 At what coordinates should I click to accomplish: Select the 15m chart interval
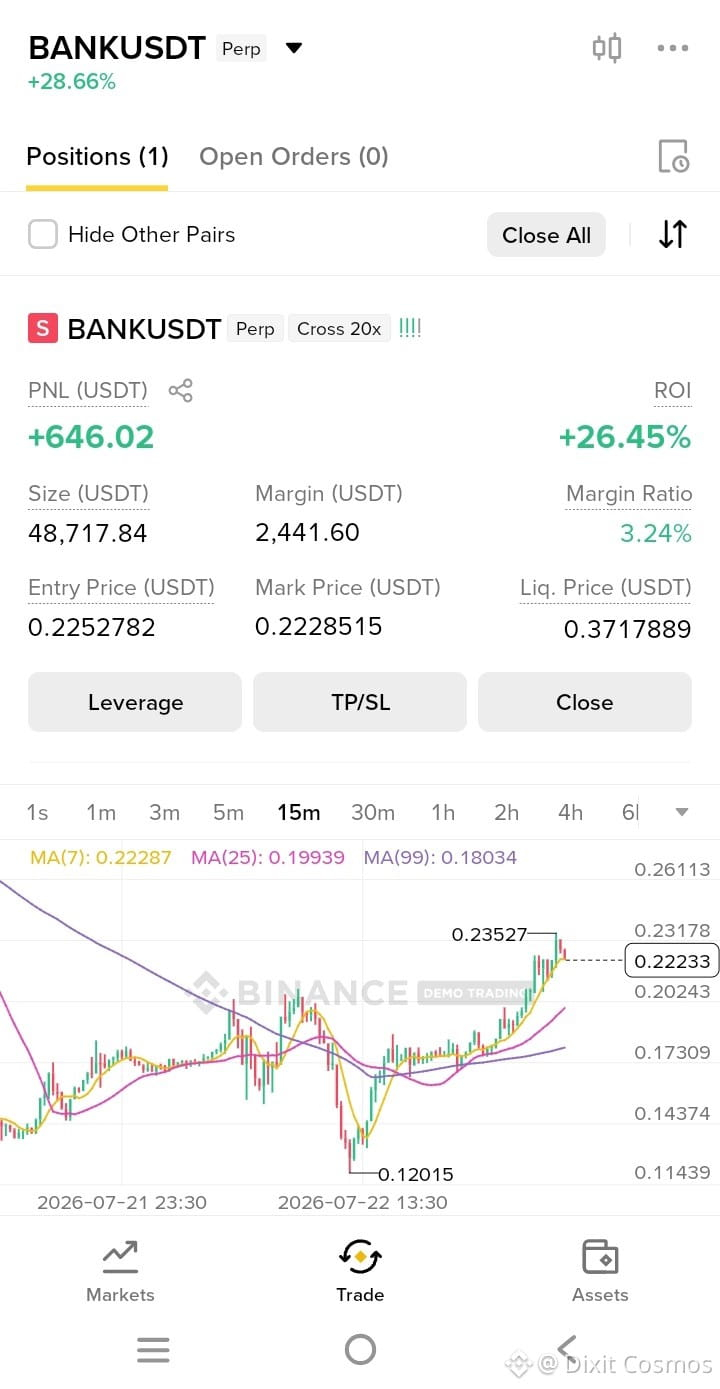click(x=299, y=812)
